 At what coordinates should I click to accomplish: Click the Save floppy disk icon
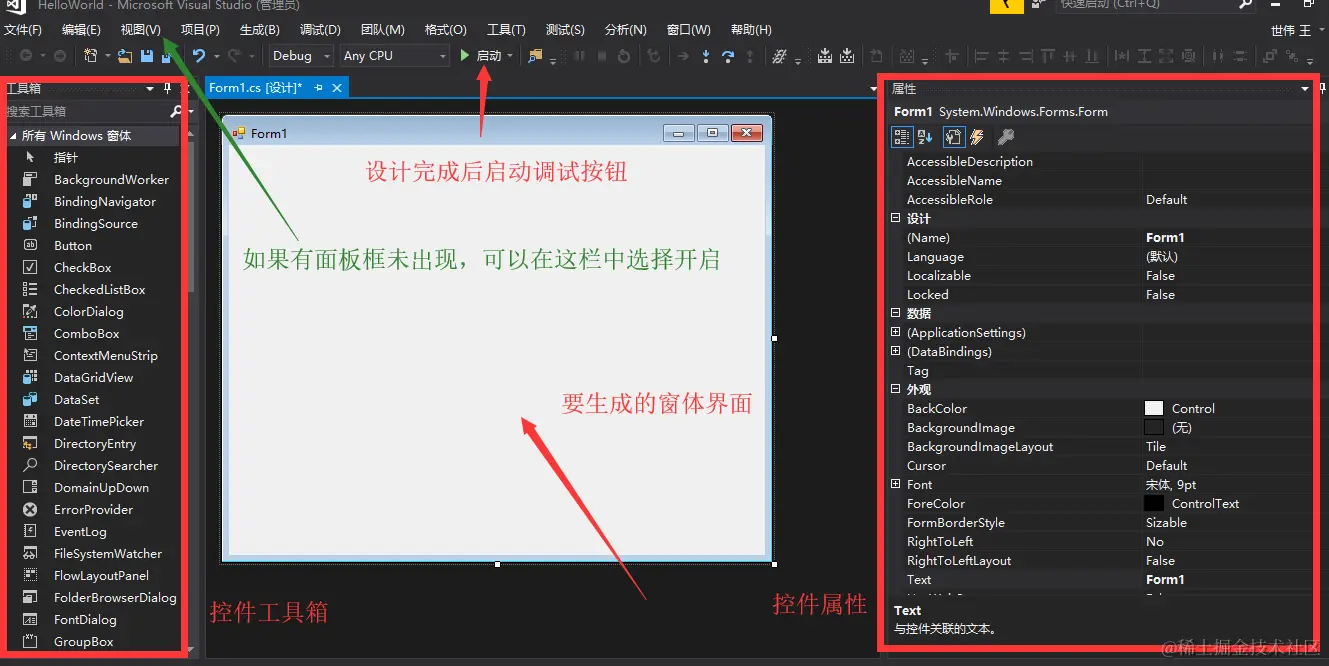147,56
